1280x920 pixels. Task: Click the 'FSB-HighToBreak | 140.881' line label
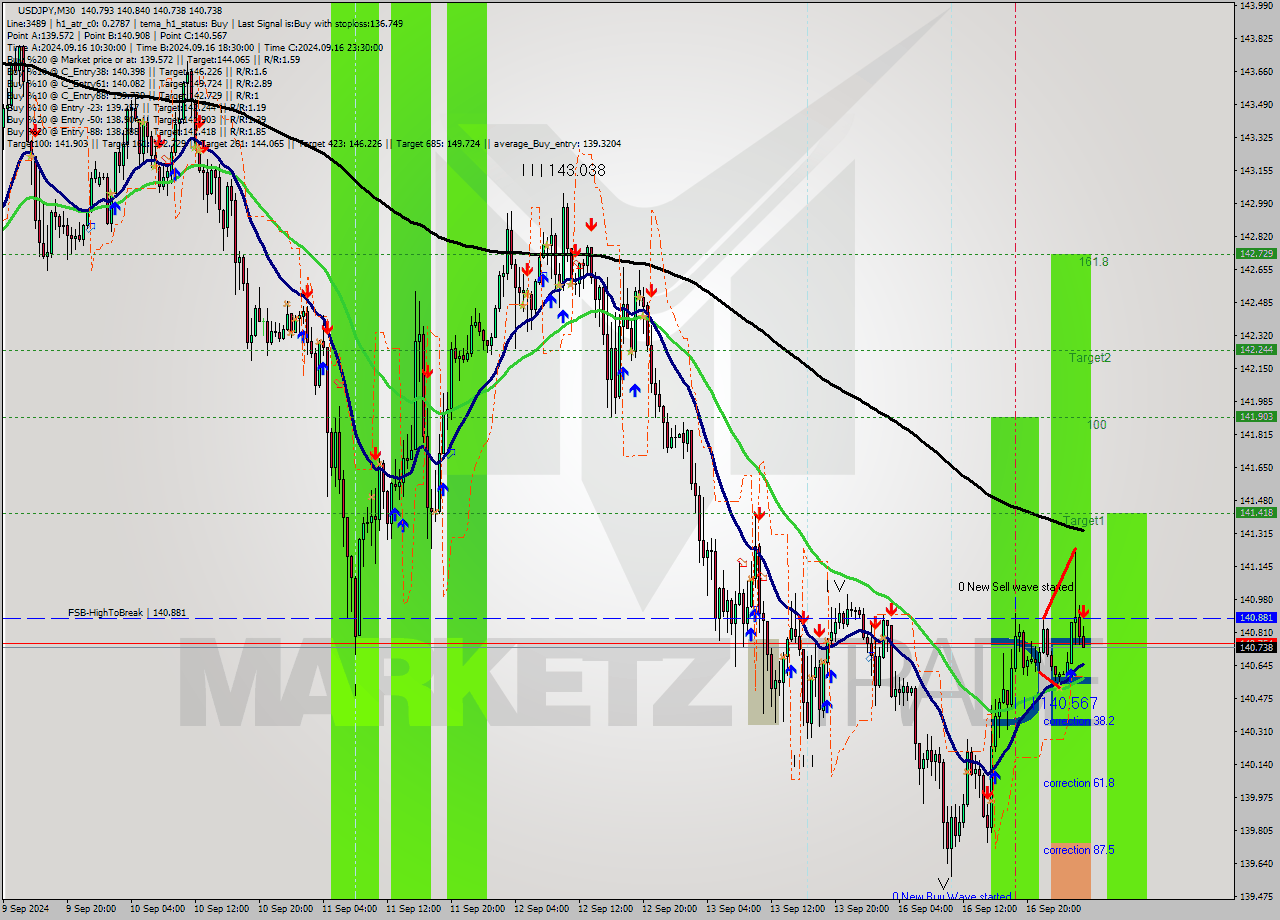pos(127,612)
